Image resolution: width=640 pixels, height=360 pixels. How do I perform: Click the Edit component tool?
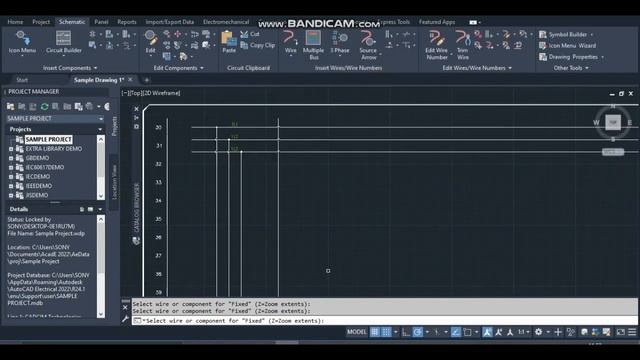click(x=151, y=42)
